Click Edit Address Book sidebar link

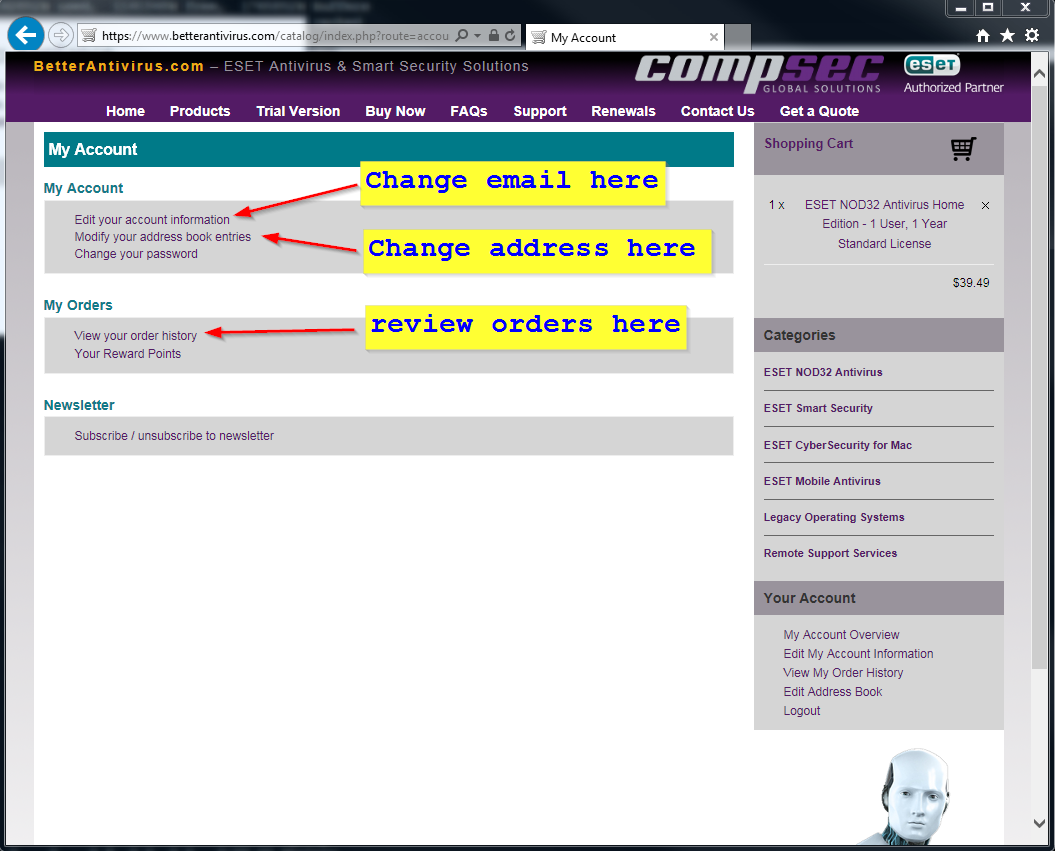[x=832, y=692]
